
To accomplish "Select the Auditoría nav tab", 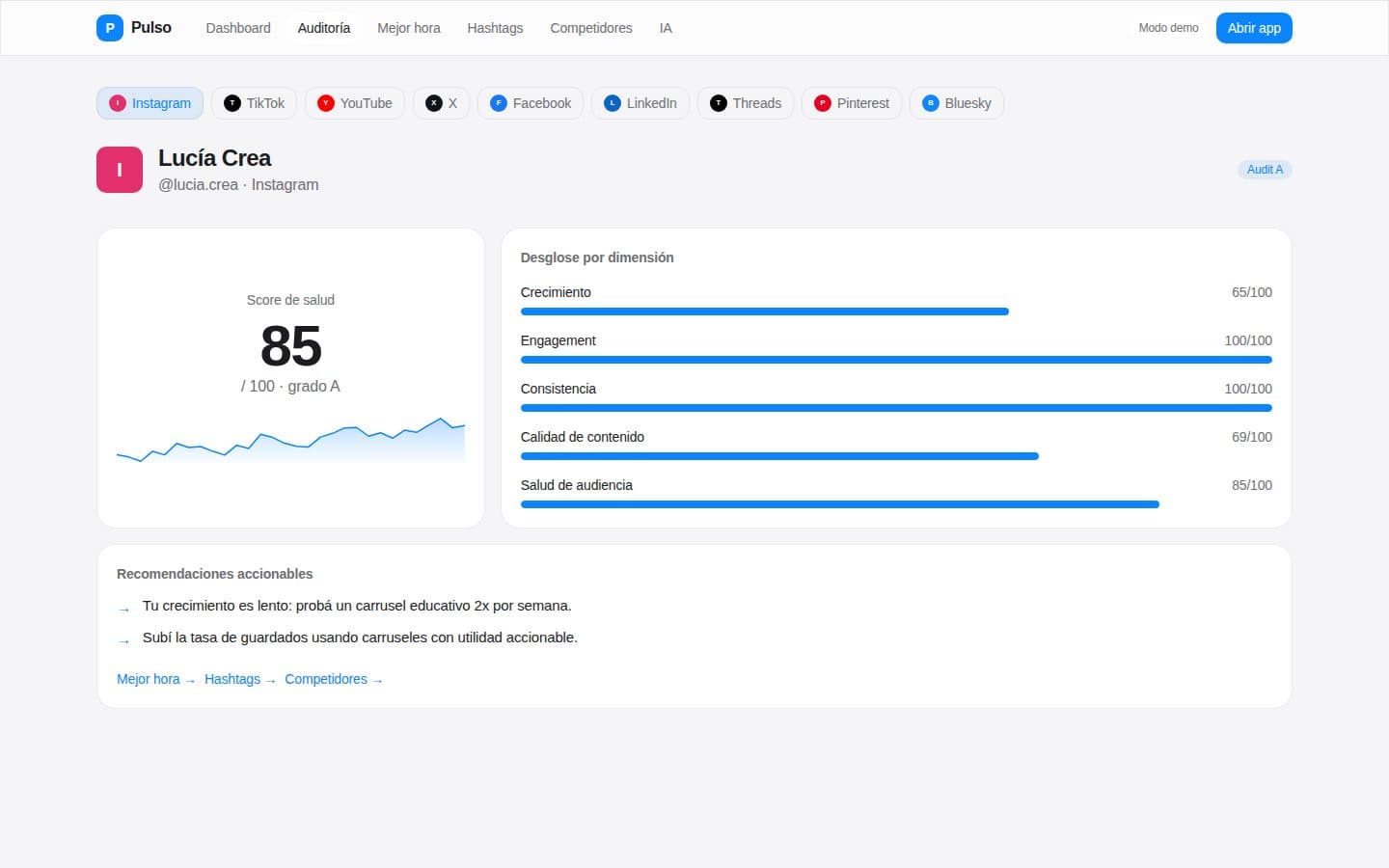I will (324, 28).
